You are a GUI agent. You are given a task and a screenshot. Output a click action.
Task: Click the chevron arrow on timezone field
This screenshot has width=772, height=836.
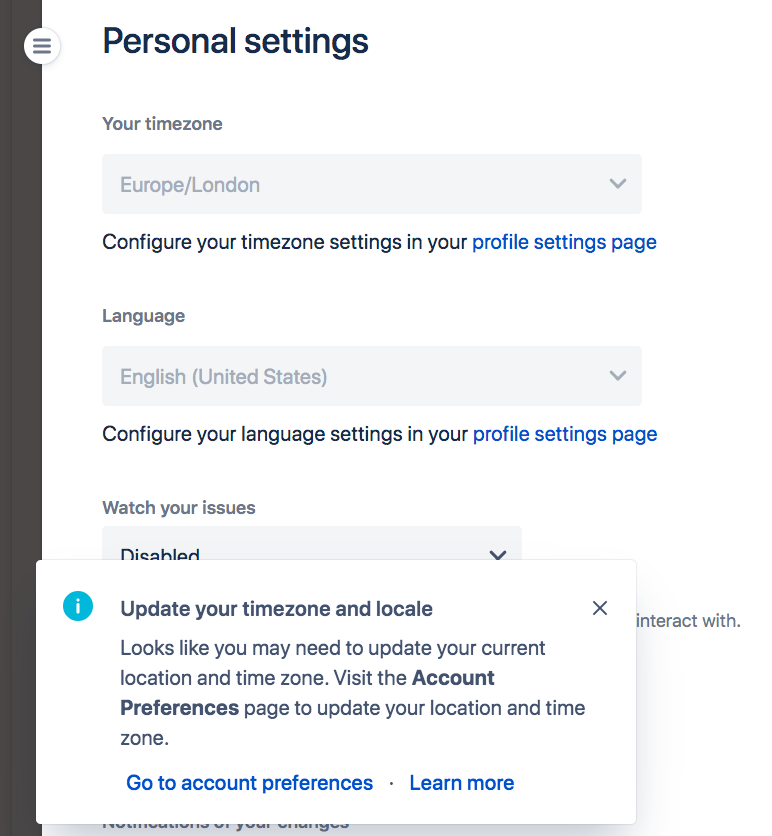click(618, 184)
